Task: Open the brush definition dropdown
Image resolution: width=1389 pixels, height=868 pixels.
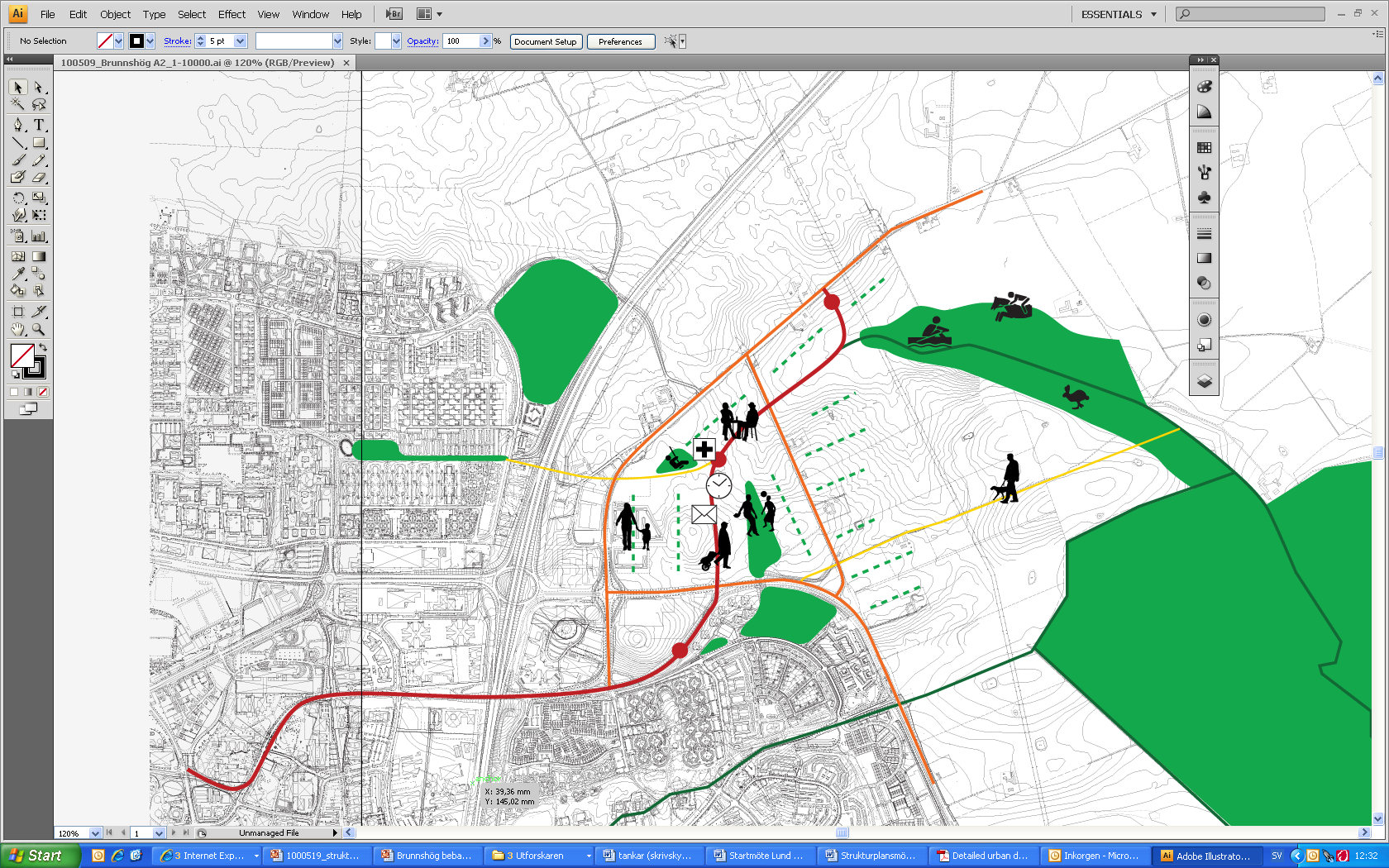Action: pos(337,41)
